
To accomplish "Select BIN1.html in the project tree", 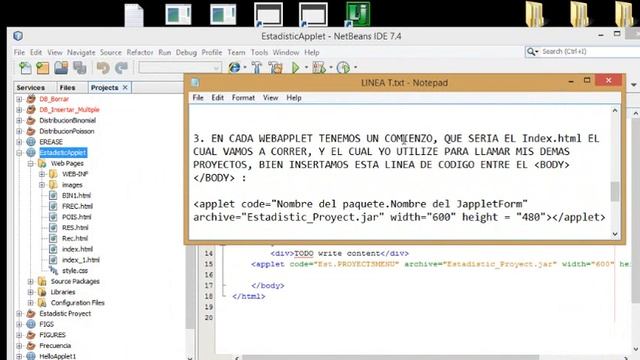I will coord(76,196).
